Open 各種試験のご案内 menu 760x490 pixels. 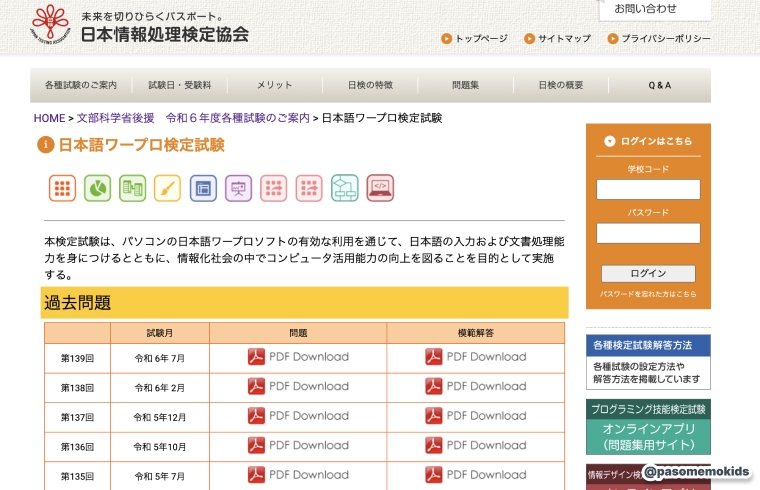tap(81, 85)
